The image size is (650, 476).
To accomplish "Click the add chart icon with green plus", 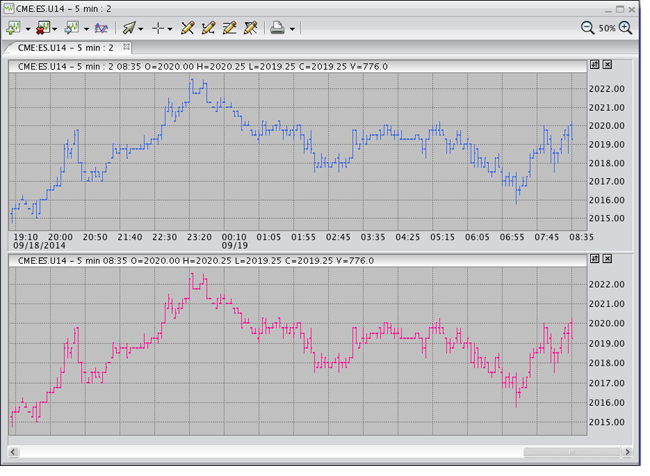I will pos(14,28).
